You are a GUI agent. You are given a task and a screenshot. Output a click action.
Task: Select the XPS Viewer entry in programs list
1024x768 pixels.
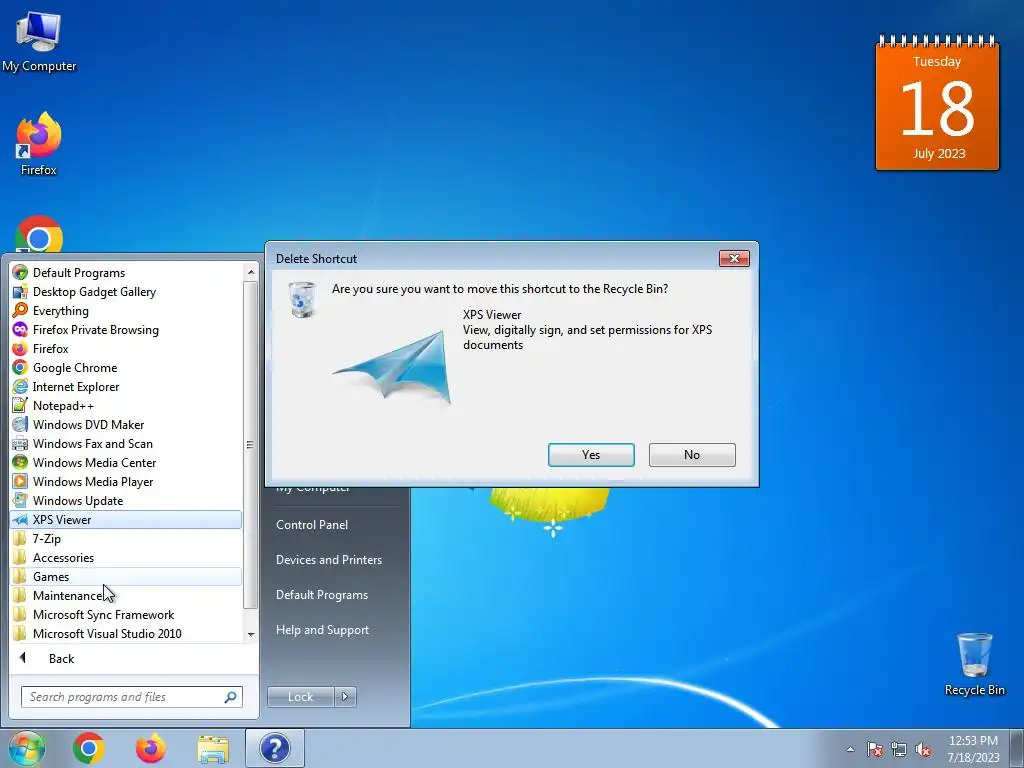point(126,520)
